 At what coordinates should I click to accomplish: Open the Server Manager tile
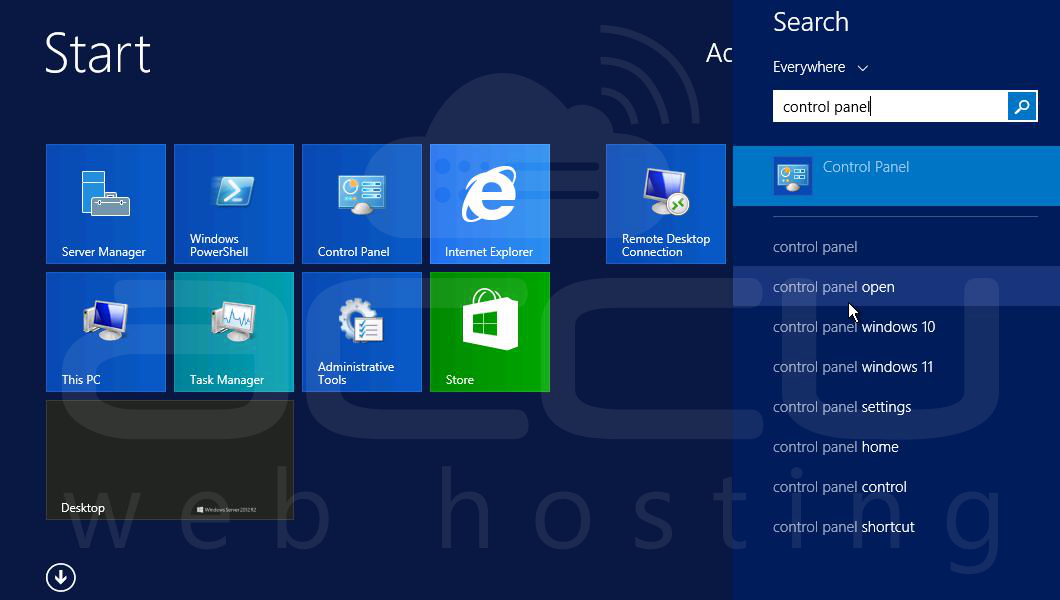coord(106,203)
